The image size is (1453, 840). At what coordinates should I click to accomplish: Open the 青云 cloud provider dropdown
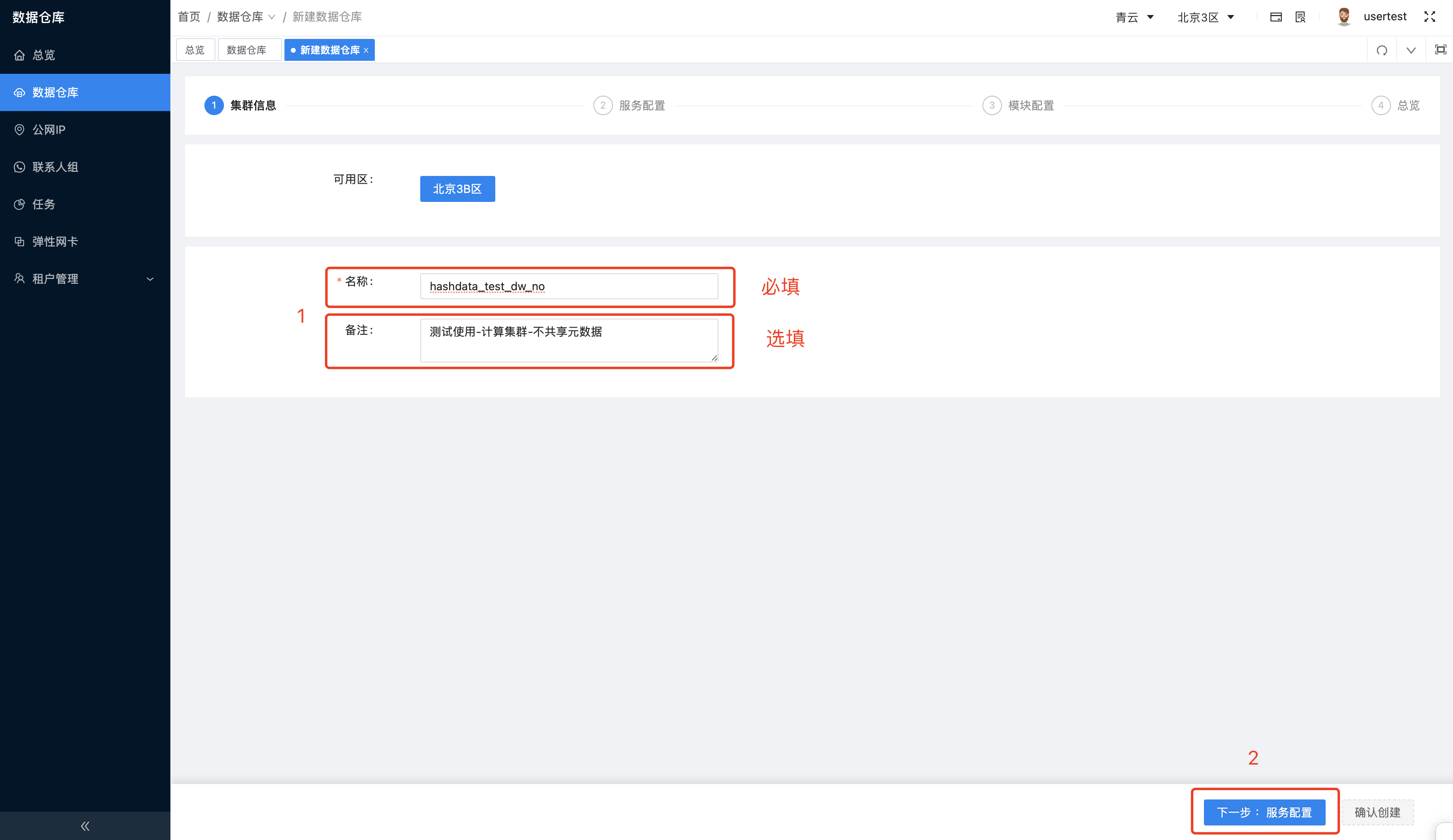[x=1134, y=17]
